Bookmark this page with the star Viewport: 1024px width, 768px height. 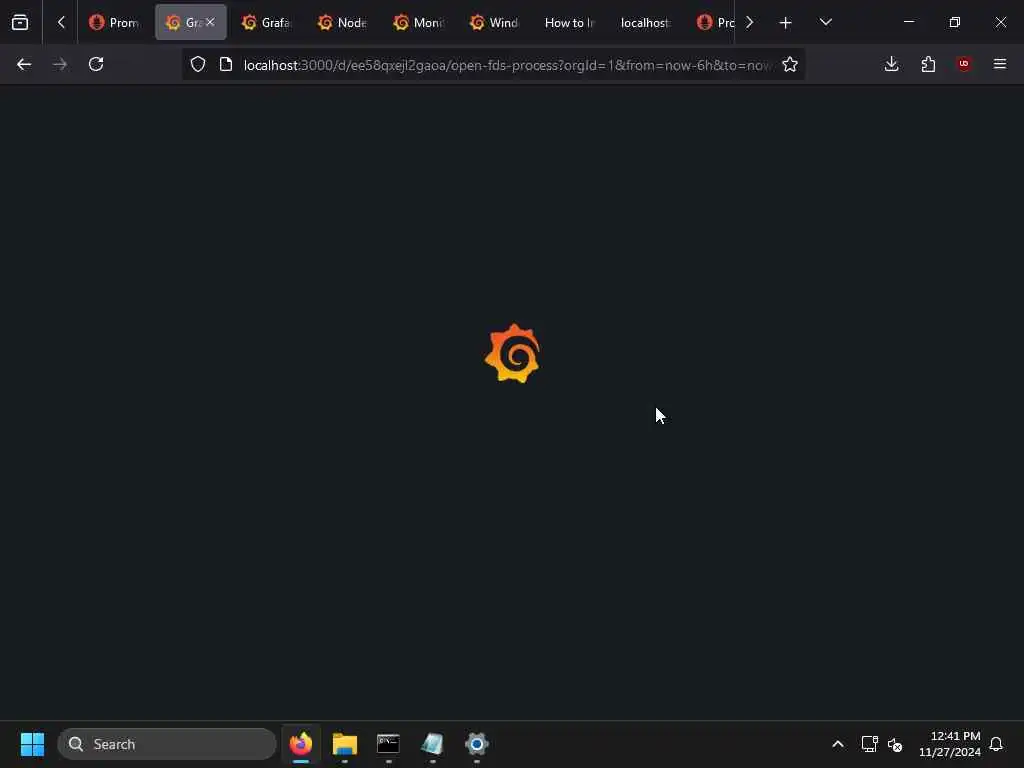pos(790,64)
